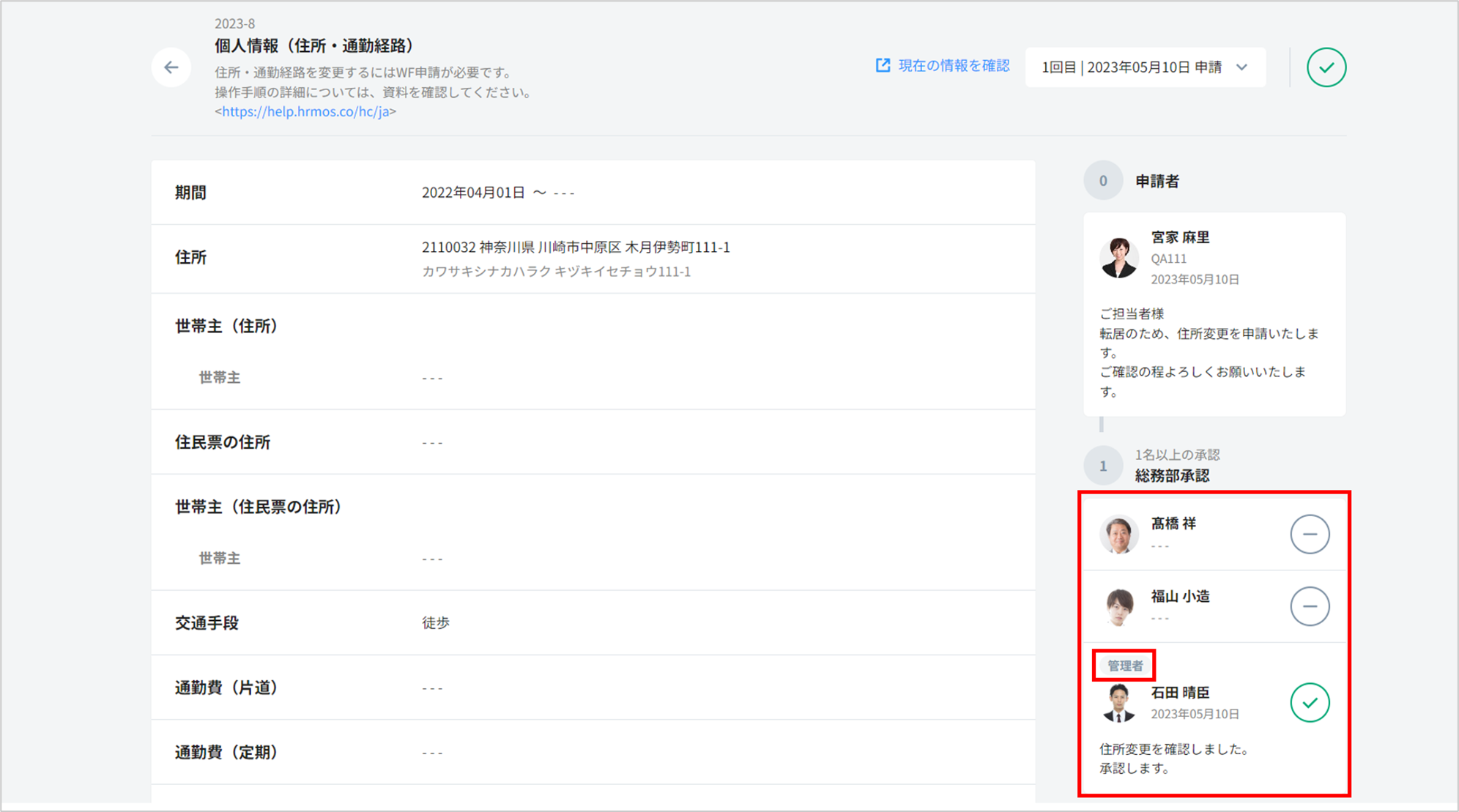Click the 管理者 badge label
Viewport: 1459px width, 812px height.
tap(1124, 666)
